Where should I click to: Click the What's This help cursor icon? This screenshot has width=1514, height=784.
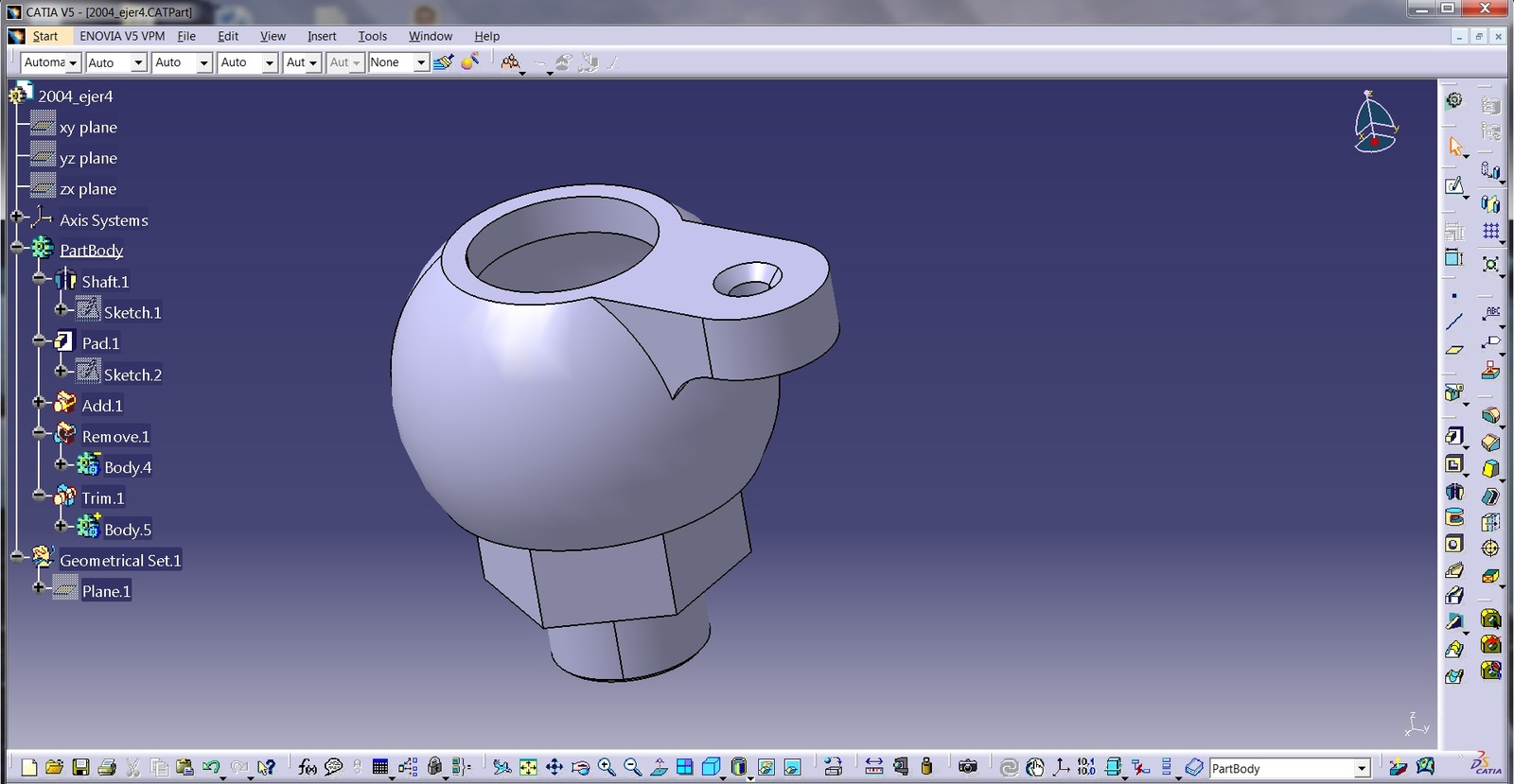[x=267, y=767]
